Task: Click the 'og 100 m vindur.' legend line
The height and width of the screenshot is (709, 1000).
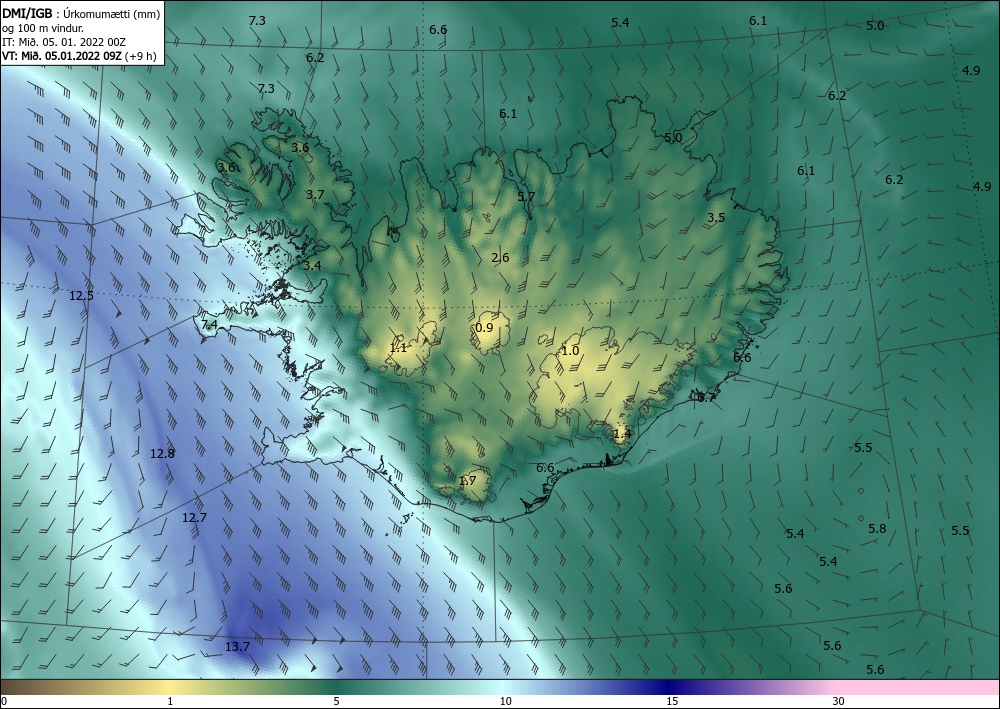Action: (x=43, y=28)
